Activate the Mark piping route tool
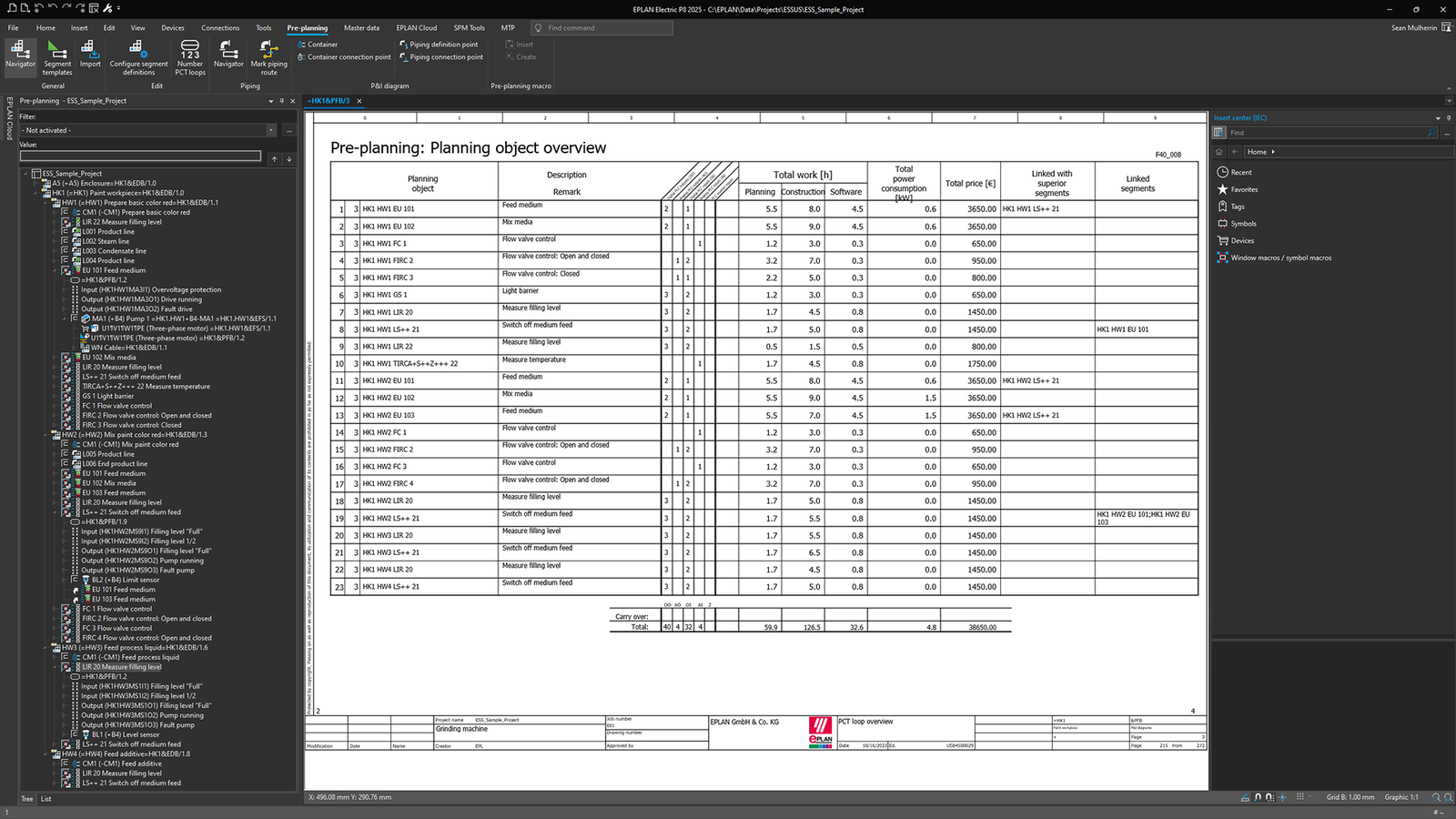This screenshot has height=819, width=1456. click(268, 56)
